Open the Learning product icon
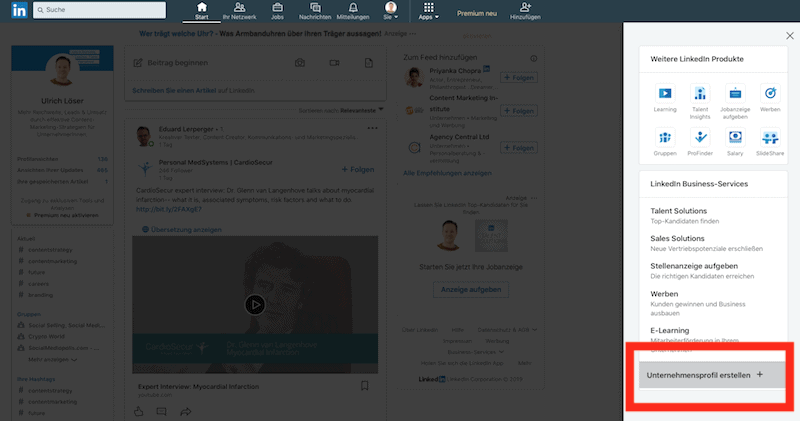 (665, 94)
